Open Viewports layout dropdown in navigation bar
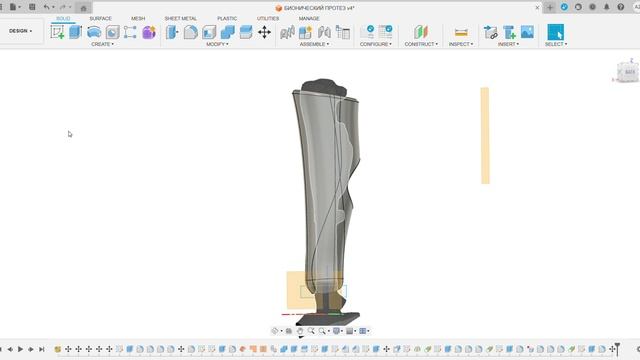Viewport: 640px width, 360px height. pos(364,331)
